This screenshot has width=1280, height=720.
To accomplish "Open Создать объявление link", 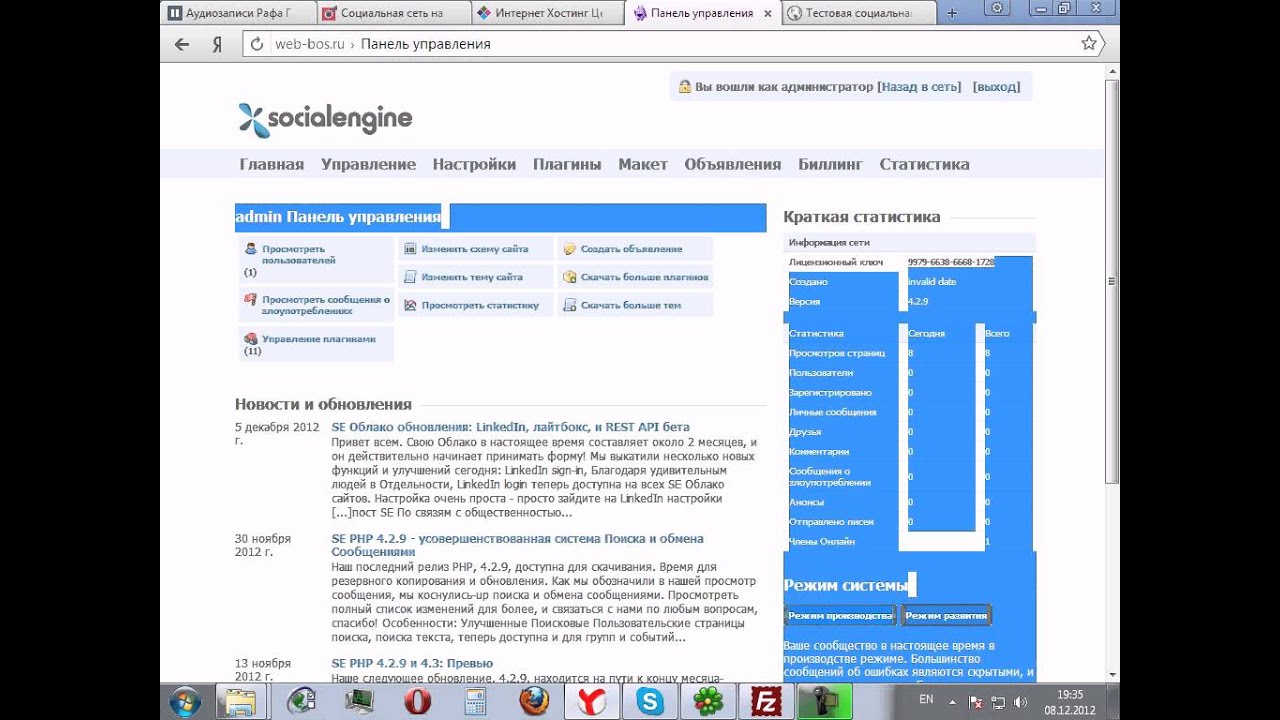I will point(632,249).
